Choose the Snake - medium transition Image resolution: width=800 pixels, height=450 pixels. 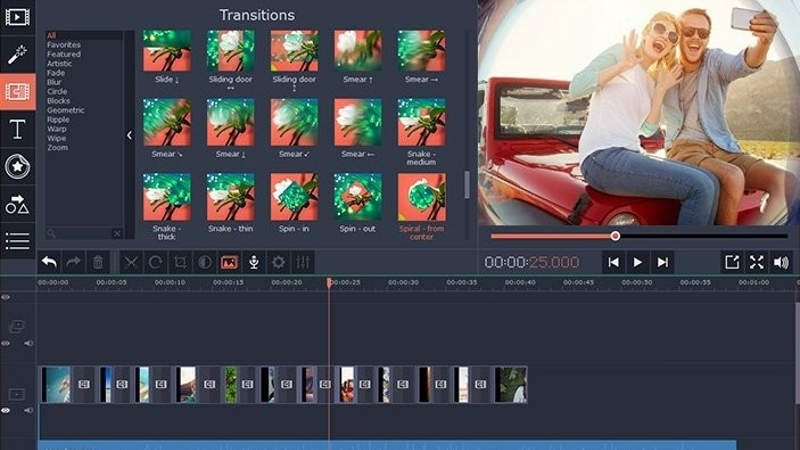point(421,122)
